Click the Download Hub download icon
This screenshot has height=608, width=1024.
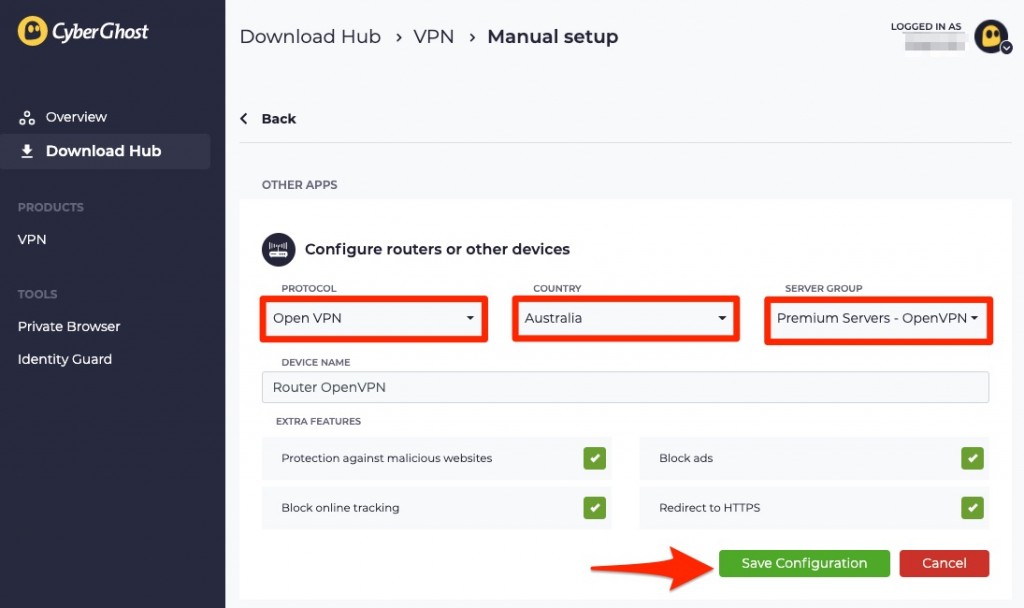point(27,151)
